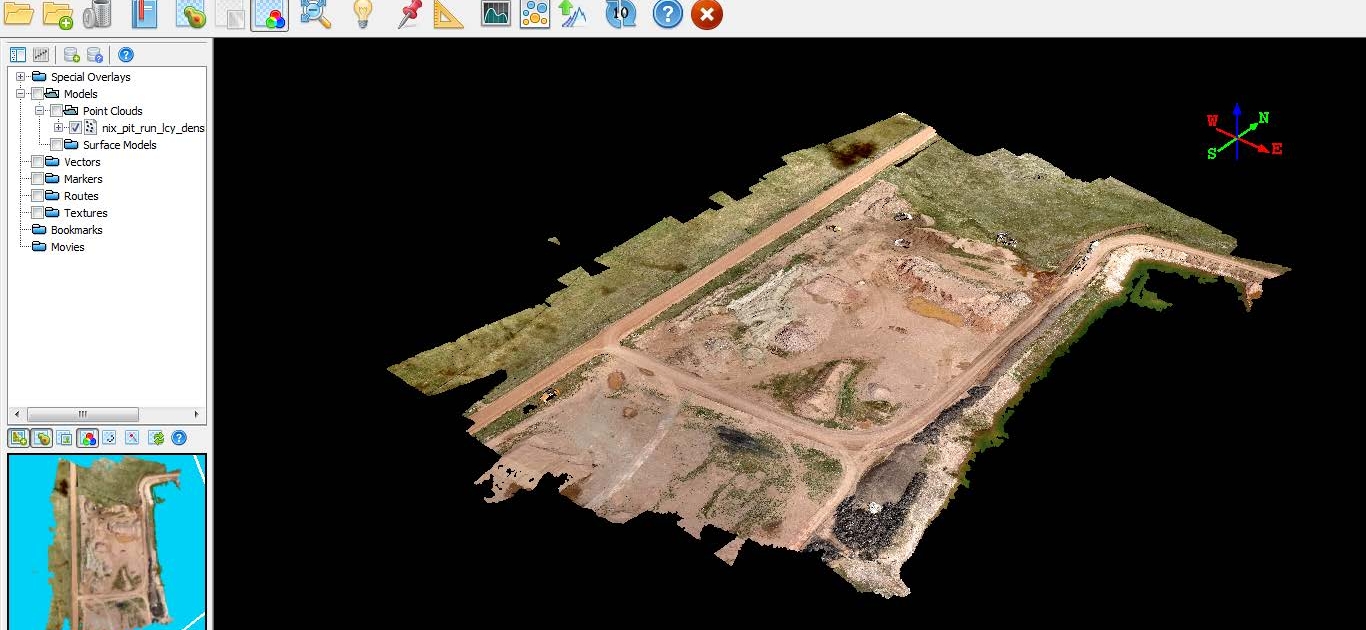Collapse the Point Clouds tree node
The image size is (1366, 630).
[40, 111]
